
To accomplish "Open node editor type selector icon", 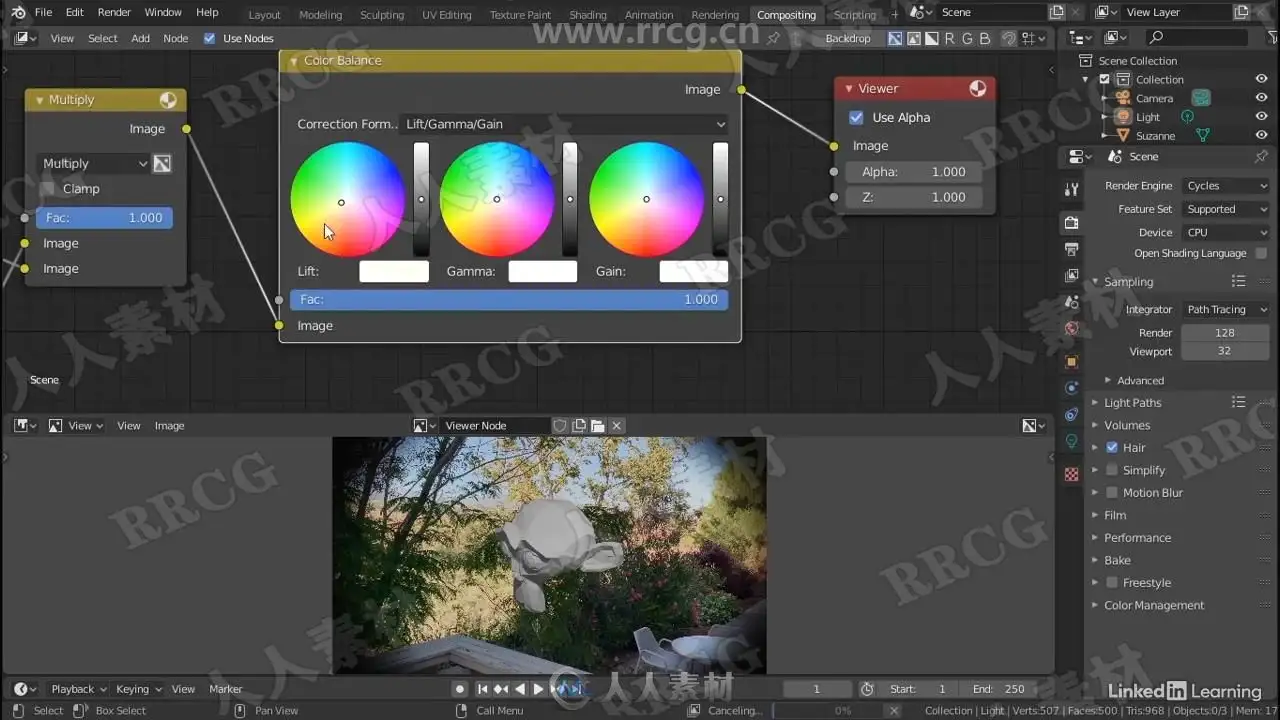I will coord(26,38).
